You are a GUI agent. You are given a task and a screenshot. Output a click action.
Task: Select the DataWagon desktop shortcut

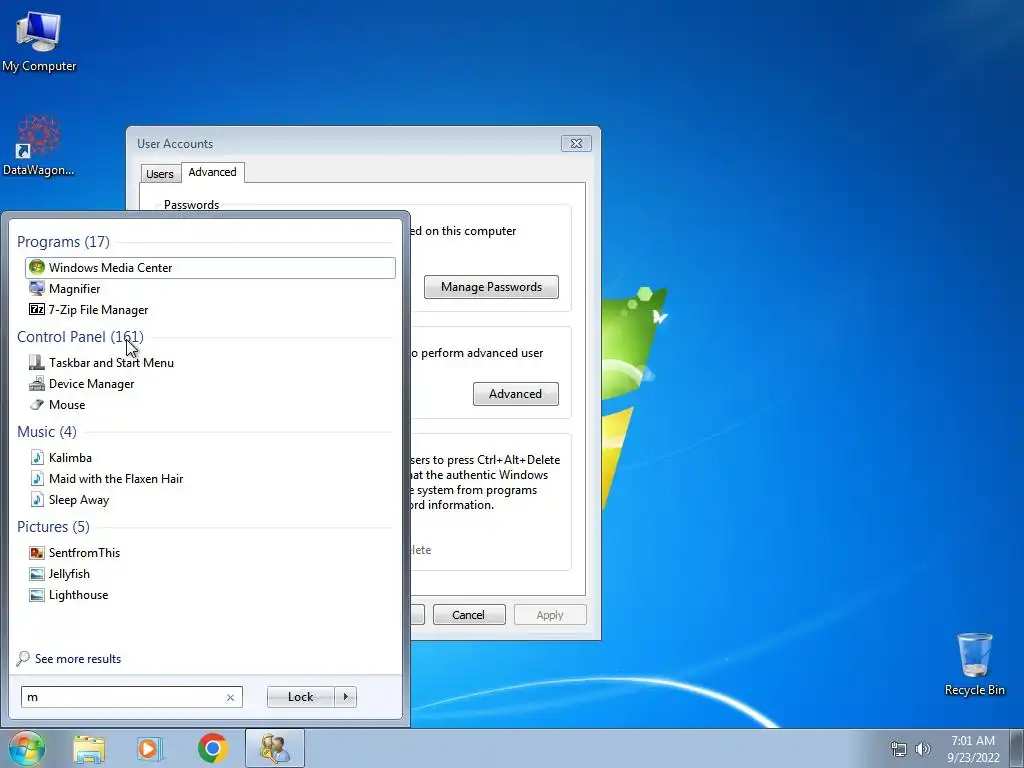[x=39, y=145]
